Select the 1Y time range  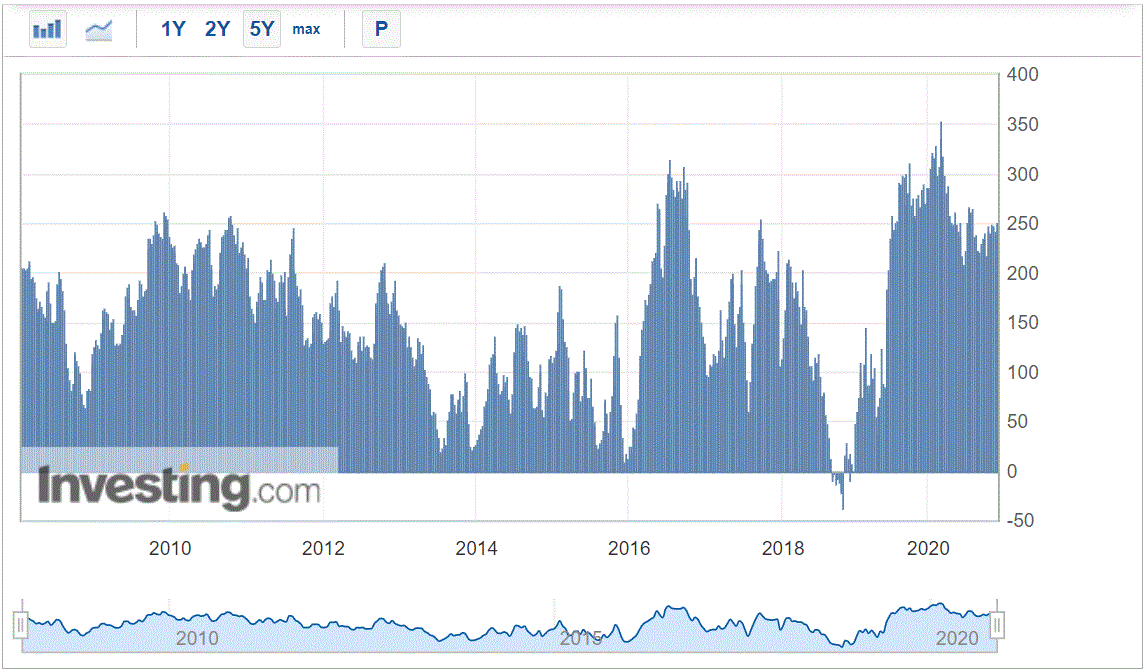[173, 29]
